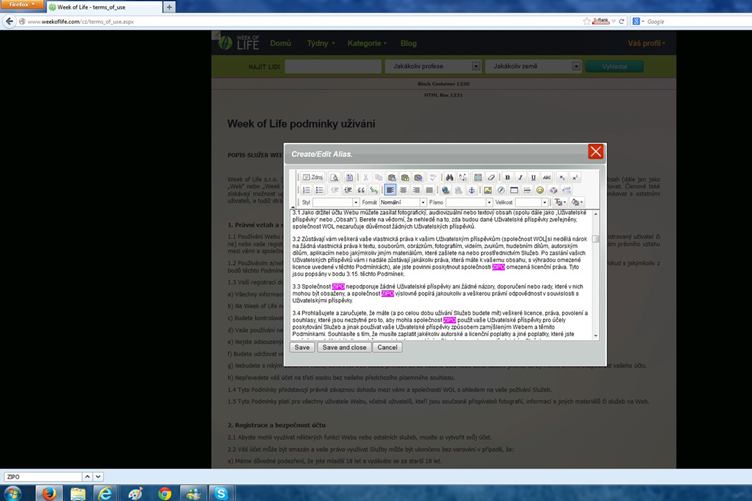
Task: Insert an anchor
Action: (471, 190)
